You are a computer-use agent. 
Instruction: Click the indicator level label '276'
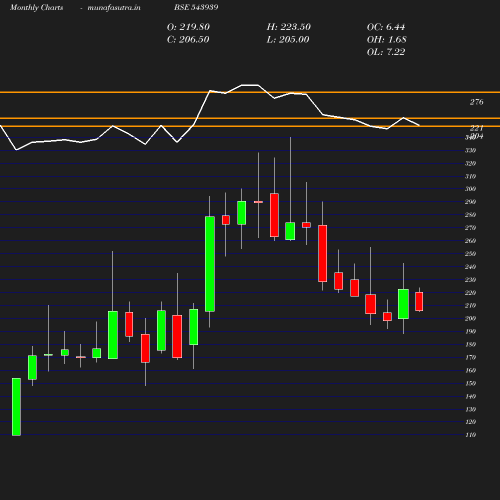[x=476, y=102]
